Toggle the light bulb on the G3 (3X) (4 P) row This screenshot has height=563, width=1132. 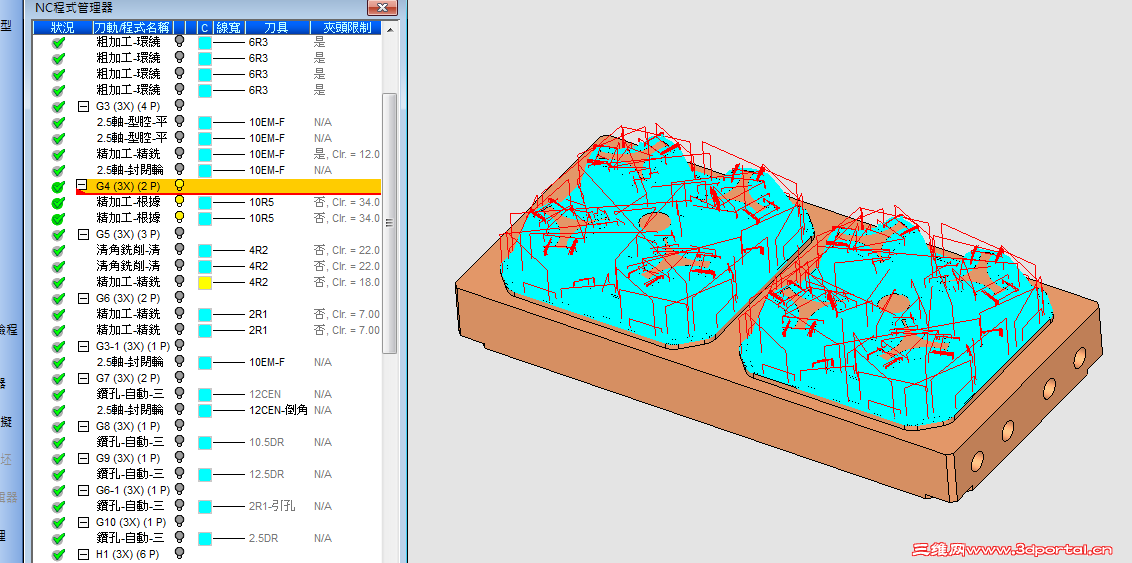point(180,105)
